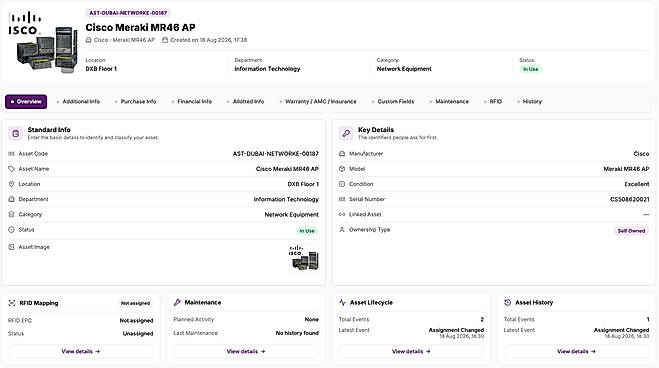
Task: View details of RFID Mapping card
Action: (81, 351)
